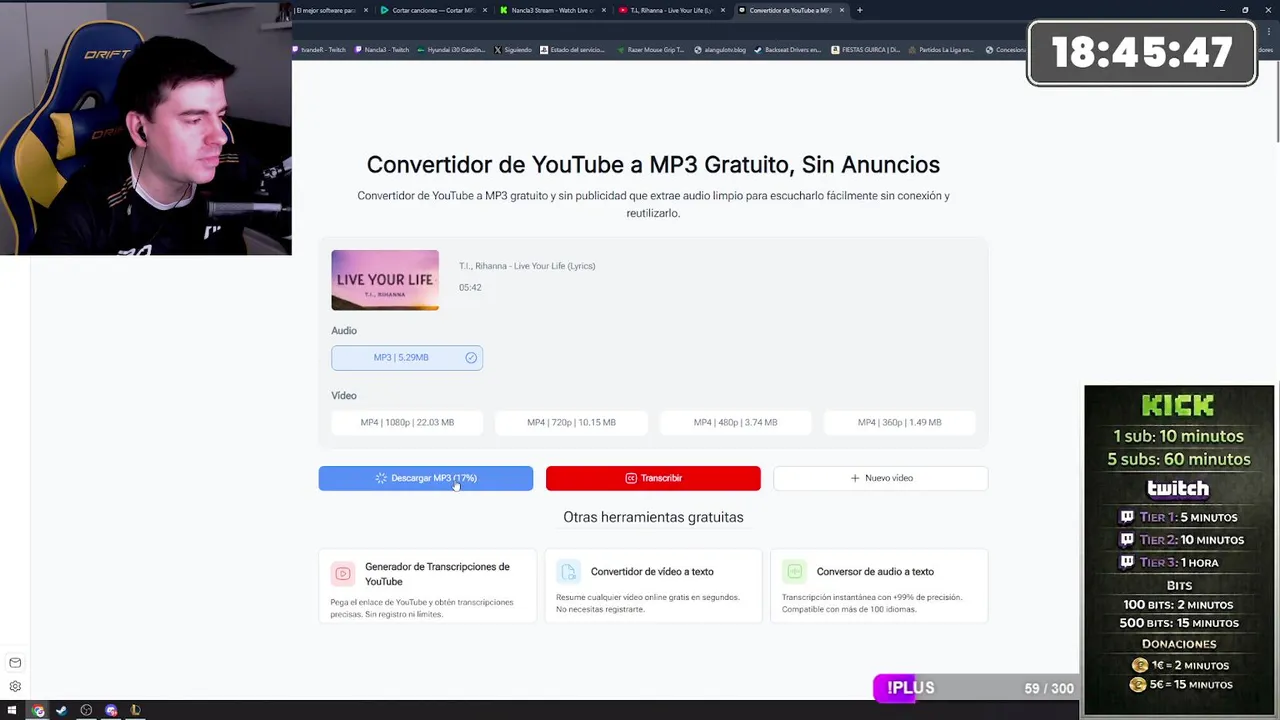The image size is (1280, 720).
Task: Open League of Legends from the taskbar
Action: (x=135, y=711)
